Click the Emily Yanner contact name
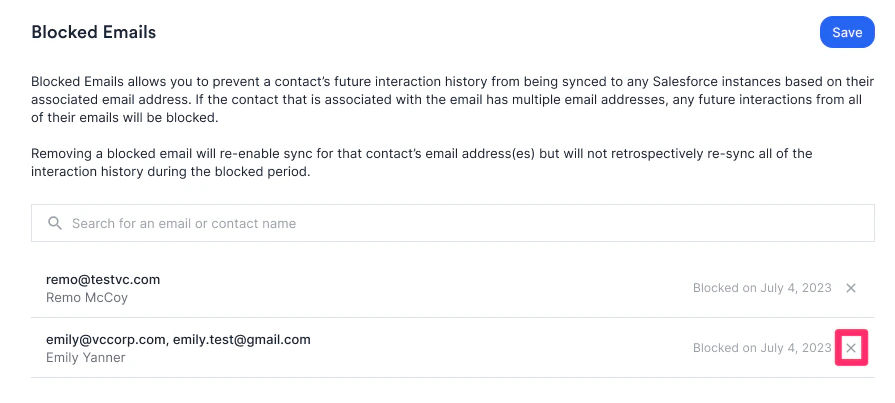The image size is (895, 403). tap(86, 358)
